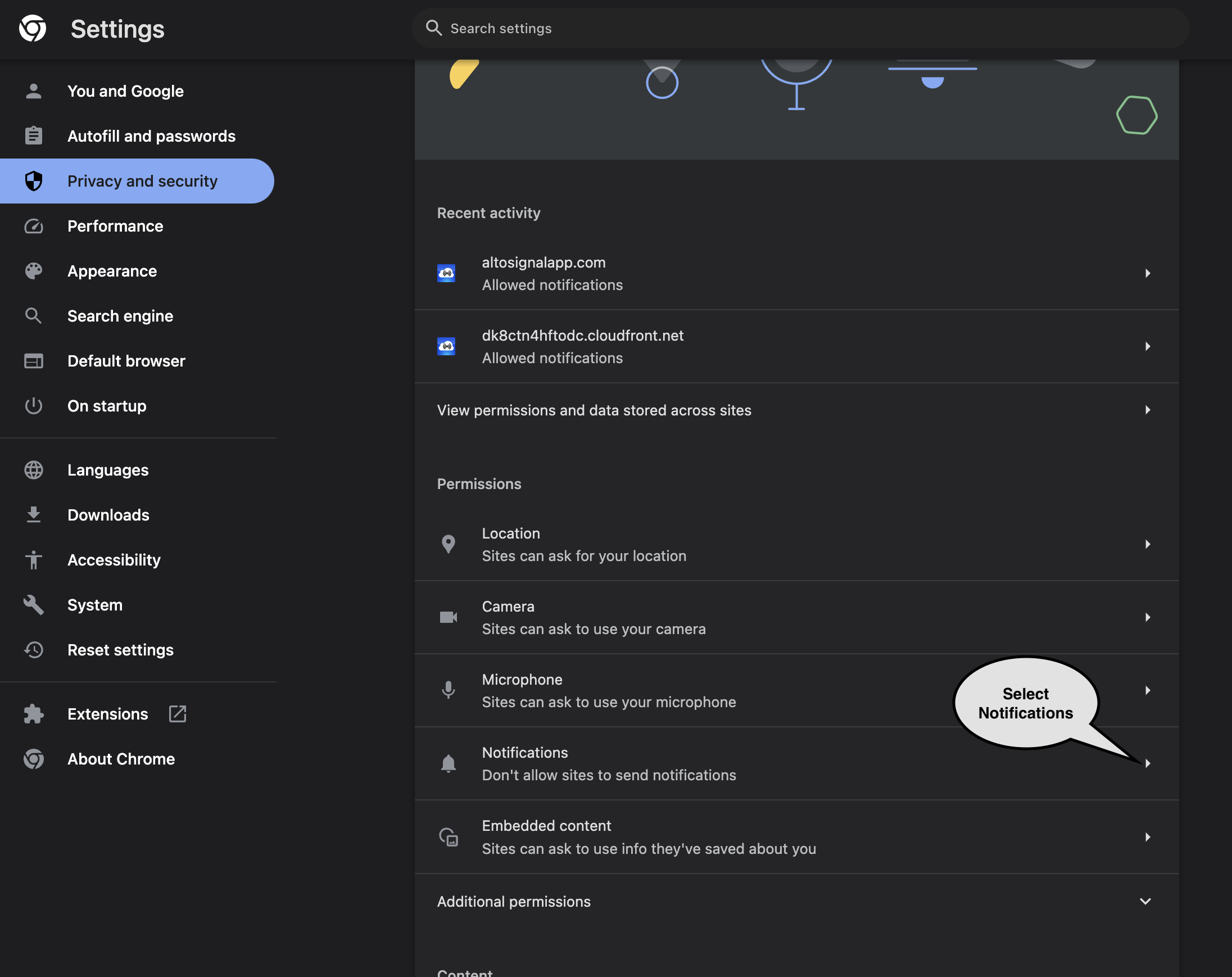Click the location pin icon
Image resolution: width=1232 pixels, height=977 pixels.
tap(448, 544)
